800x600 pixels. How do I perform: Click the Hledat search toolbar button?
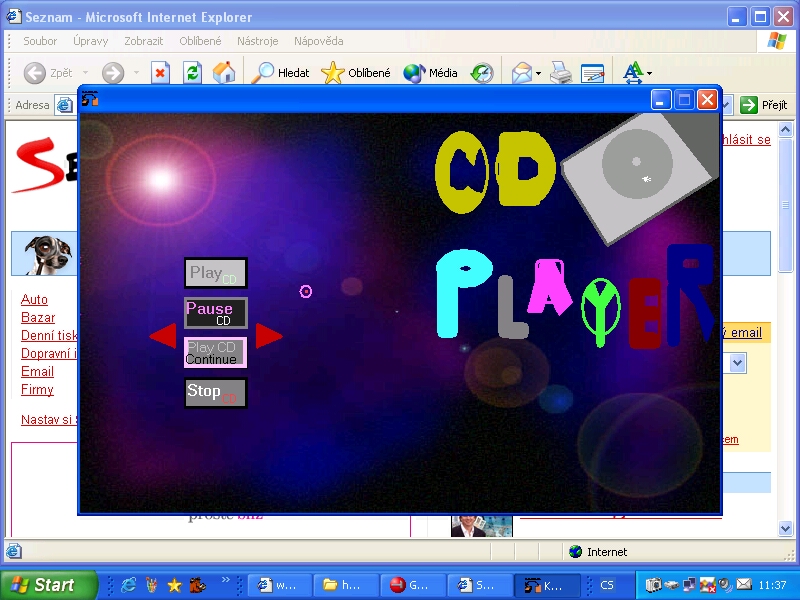(281, 73)
